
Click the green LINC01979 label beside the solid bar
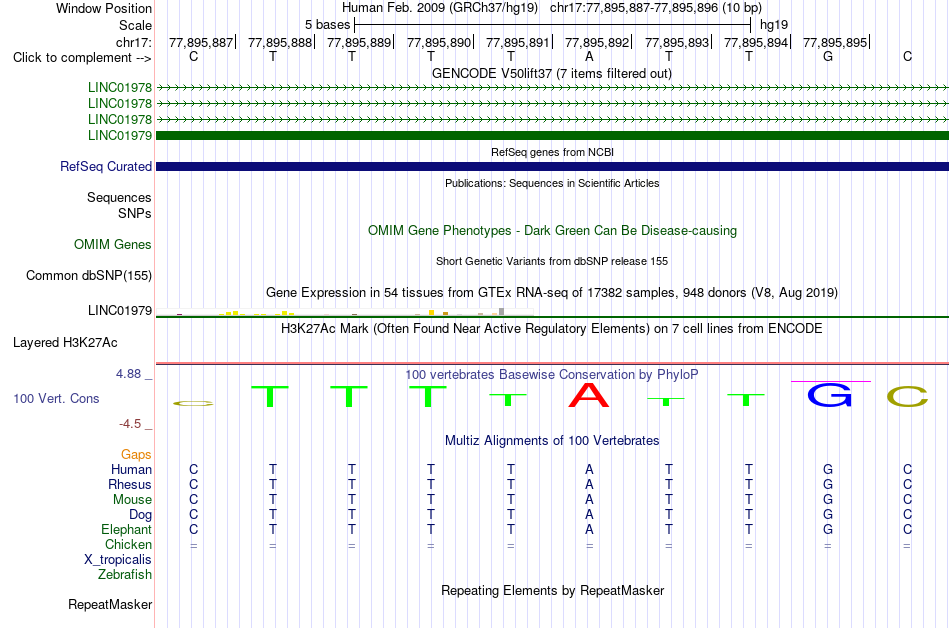120,135
